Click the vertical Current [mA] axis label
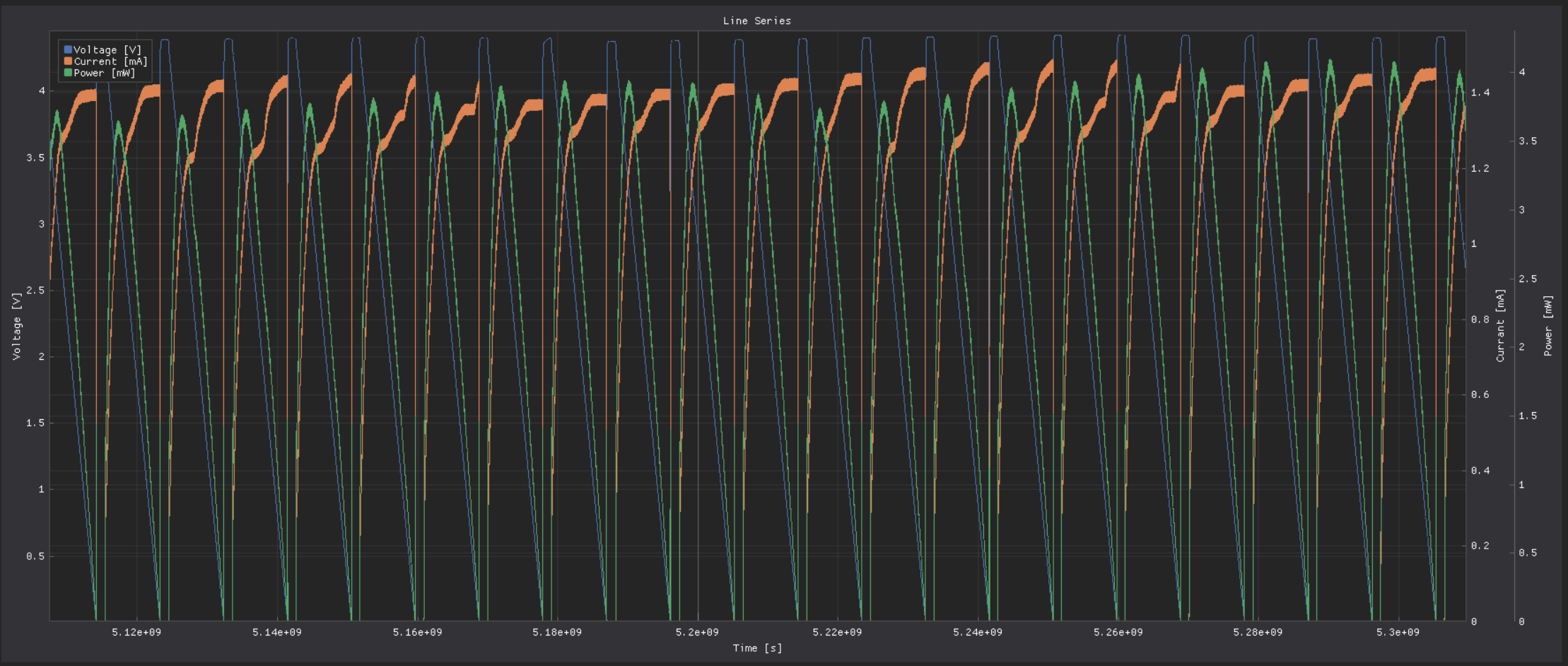Screen dimensions: 1568x666 point(1500,325)
